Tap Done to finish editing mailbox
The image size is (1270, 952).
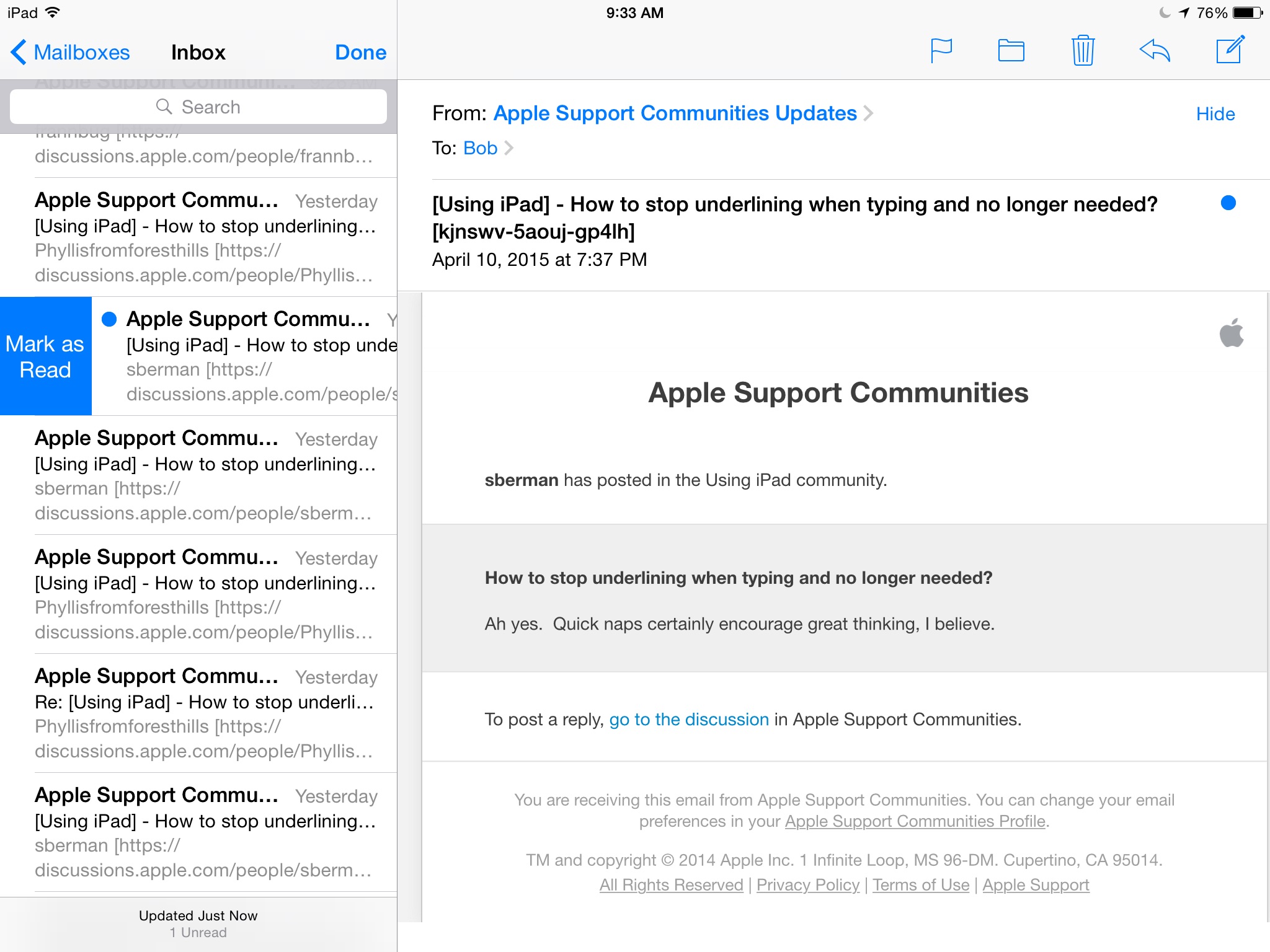point(360,52)
